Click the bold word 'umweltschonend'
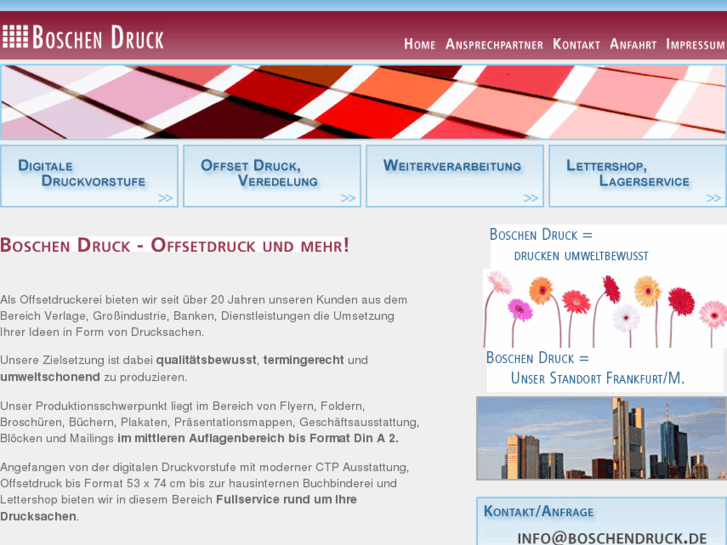 click(x=50, y=377)
